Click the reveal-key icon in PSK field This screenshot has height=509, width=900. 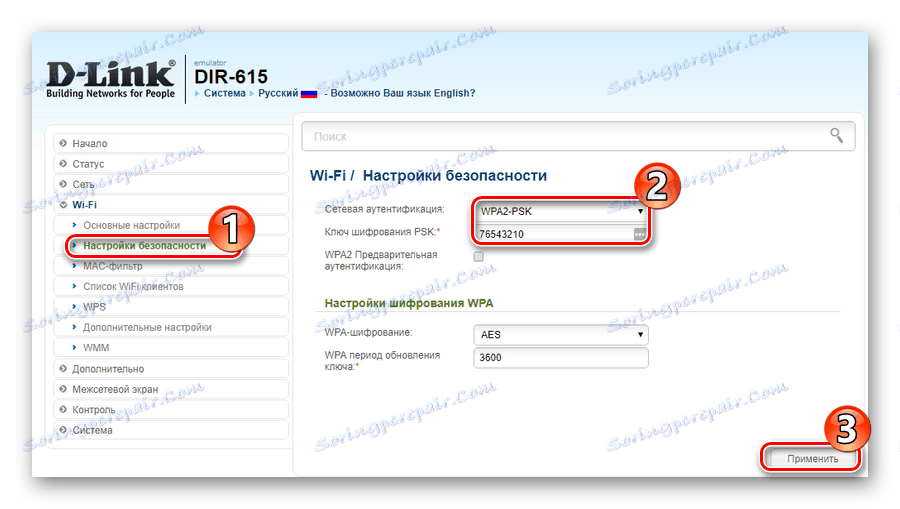(639, 234)
